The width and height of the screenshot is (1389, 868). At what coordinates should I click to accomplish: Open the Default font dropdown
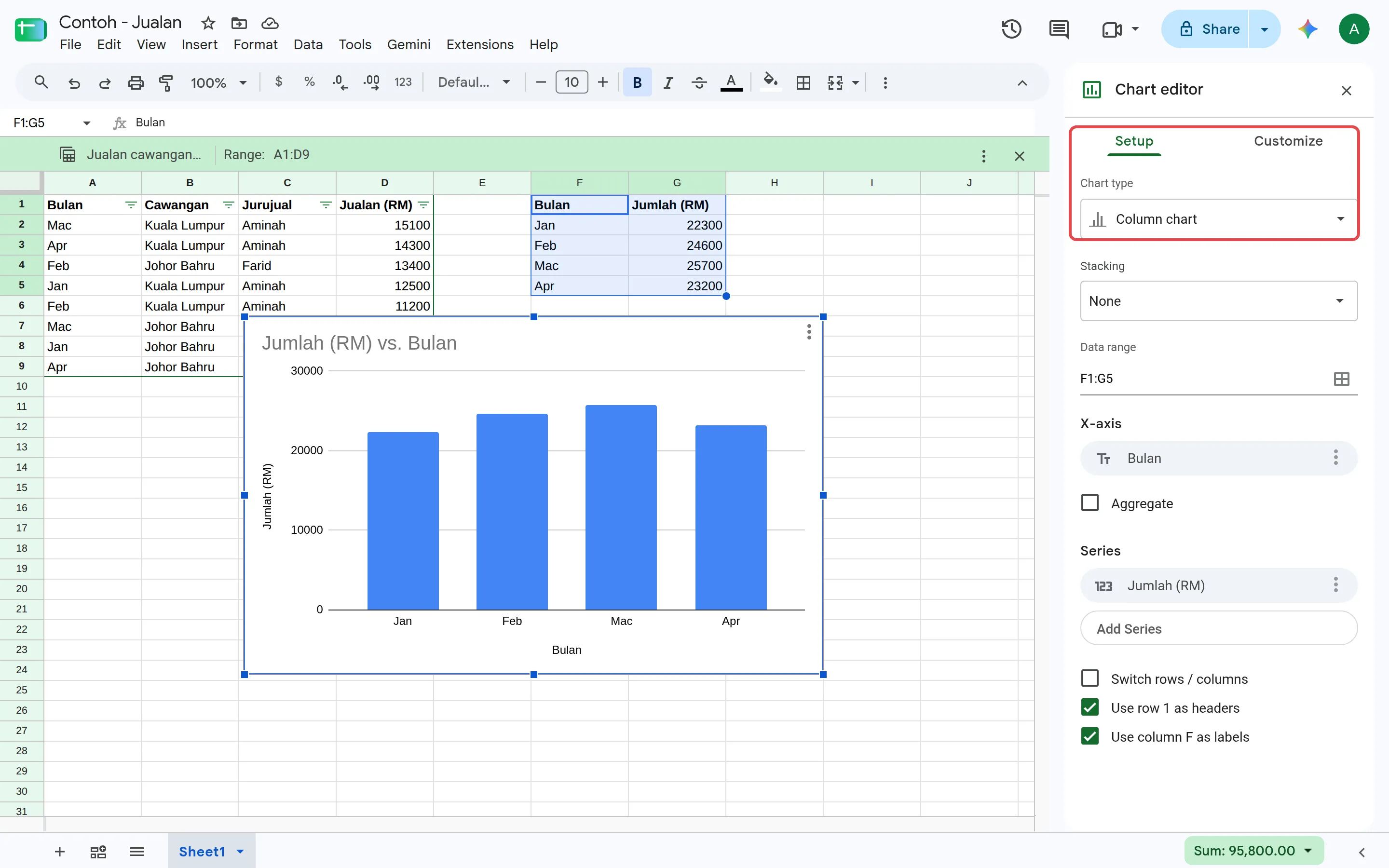point(474,82)
